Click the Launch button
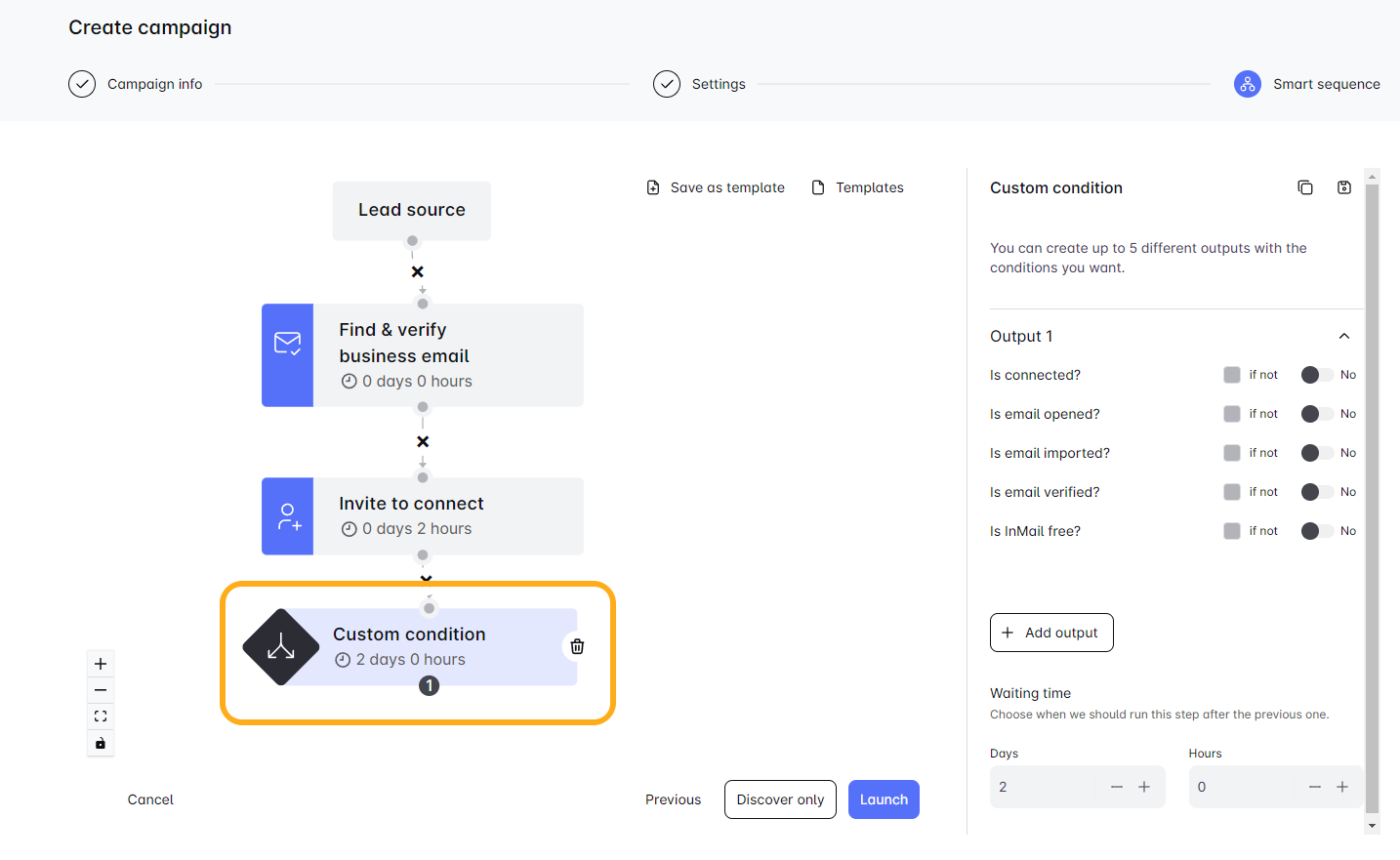 click(x=884, y=799)
